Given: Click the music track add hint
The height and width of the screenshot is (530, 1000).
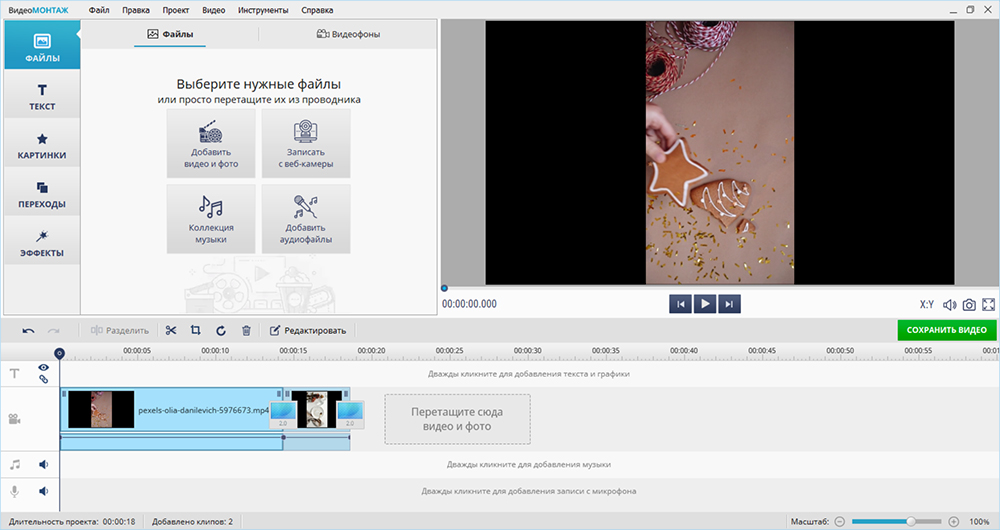Looking at the screenshot, I should (x=529, y=464).
